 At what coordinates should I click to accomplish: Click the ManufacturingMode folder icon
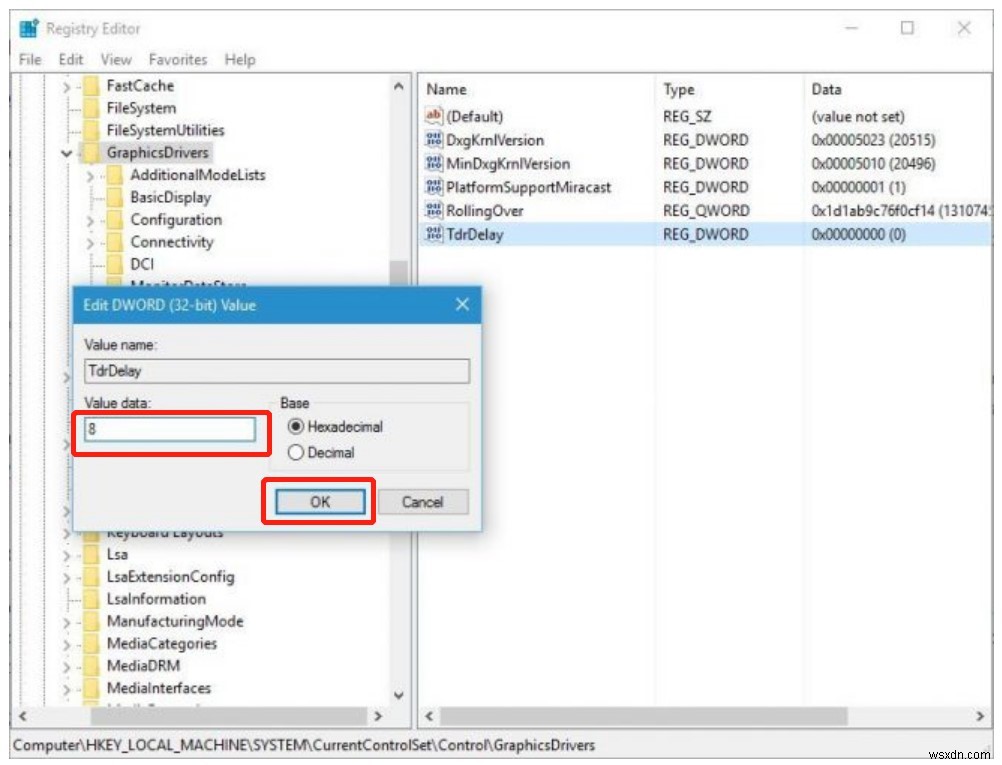[92, 621]
